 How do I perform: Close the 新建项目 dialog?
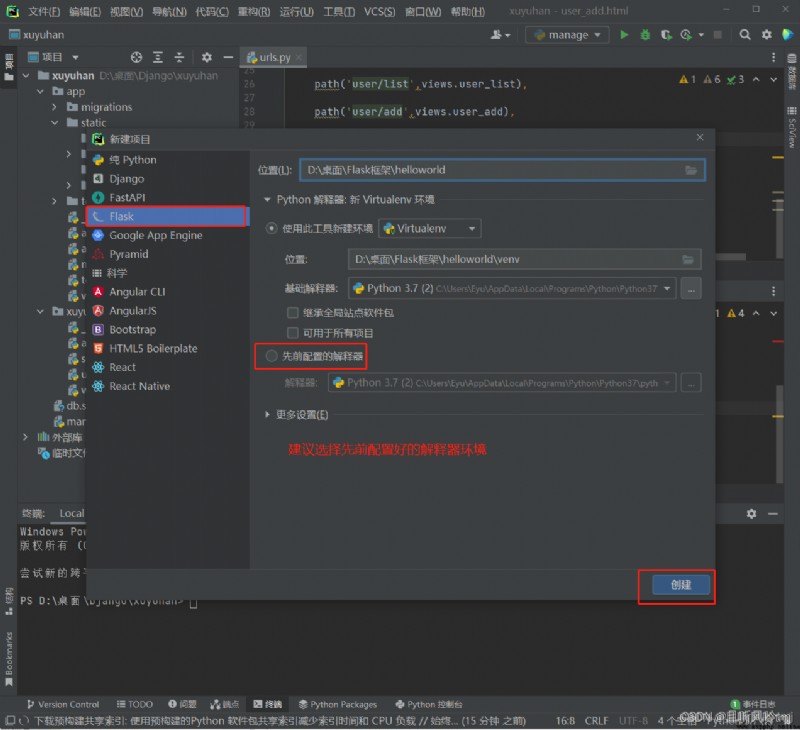pos(699,138)
